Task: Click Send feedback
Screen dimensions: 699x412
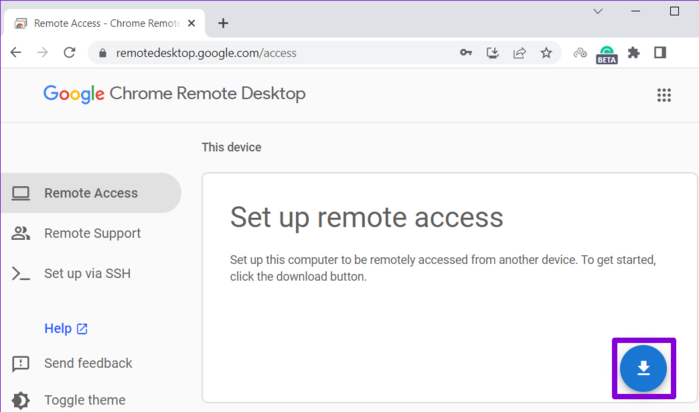Action: coord(88,363)
